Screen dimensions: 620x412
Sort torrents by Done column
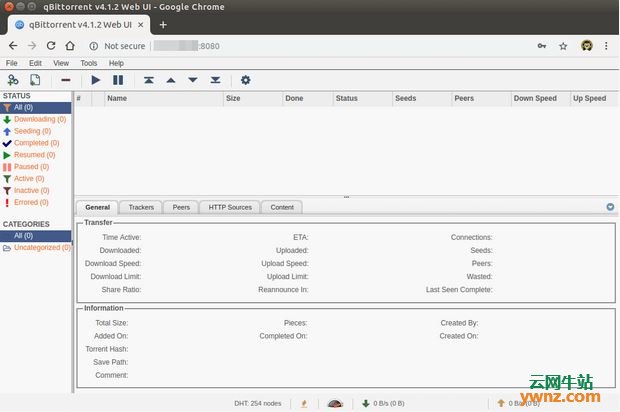coord(308,98)
